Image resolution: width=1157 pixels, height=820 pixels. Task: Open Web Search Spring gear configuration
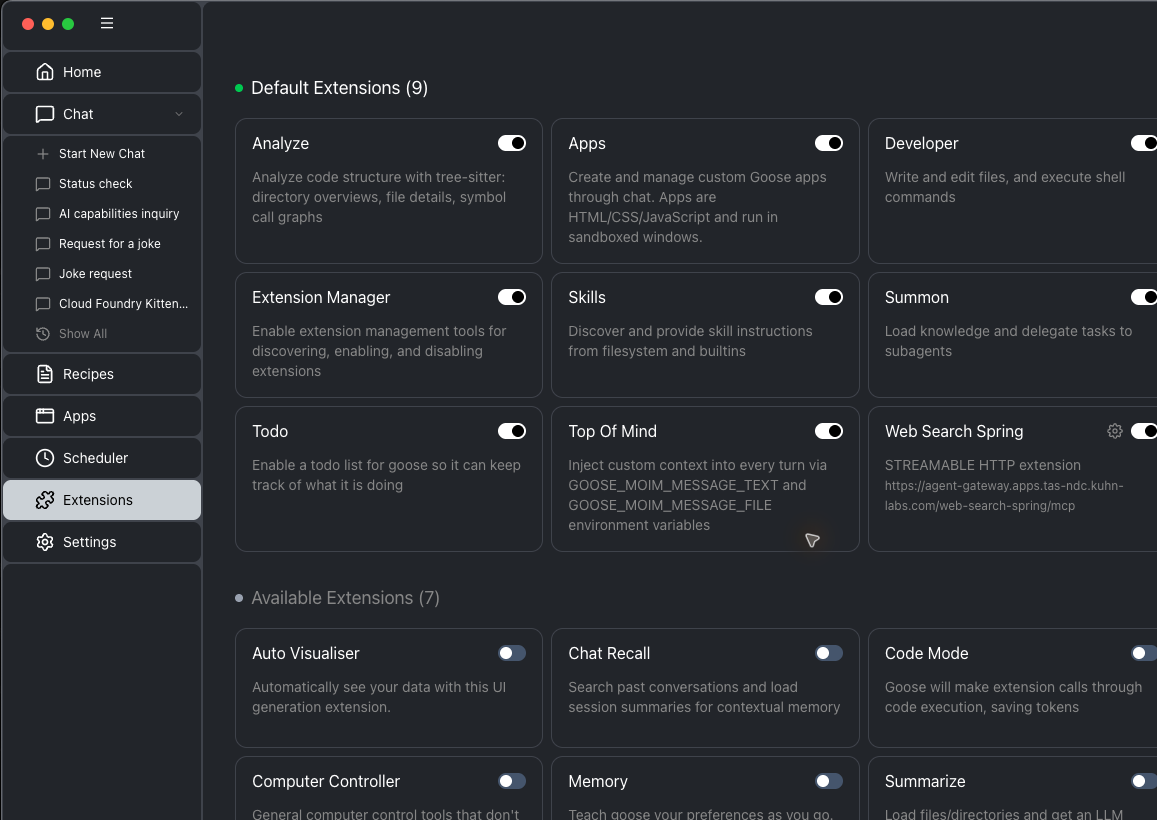click(x=1115, y=431)
